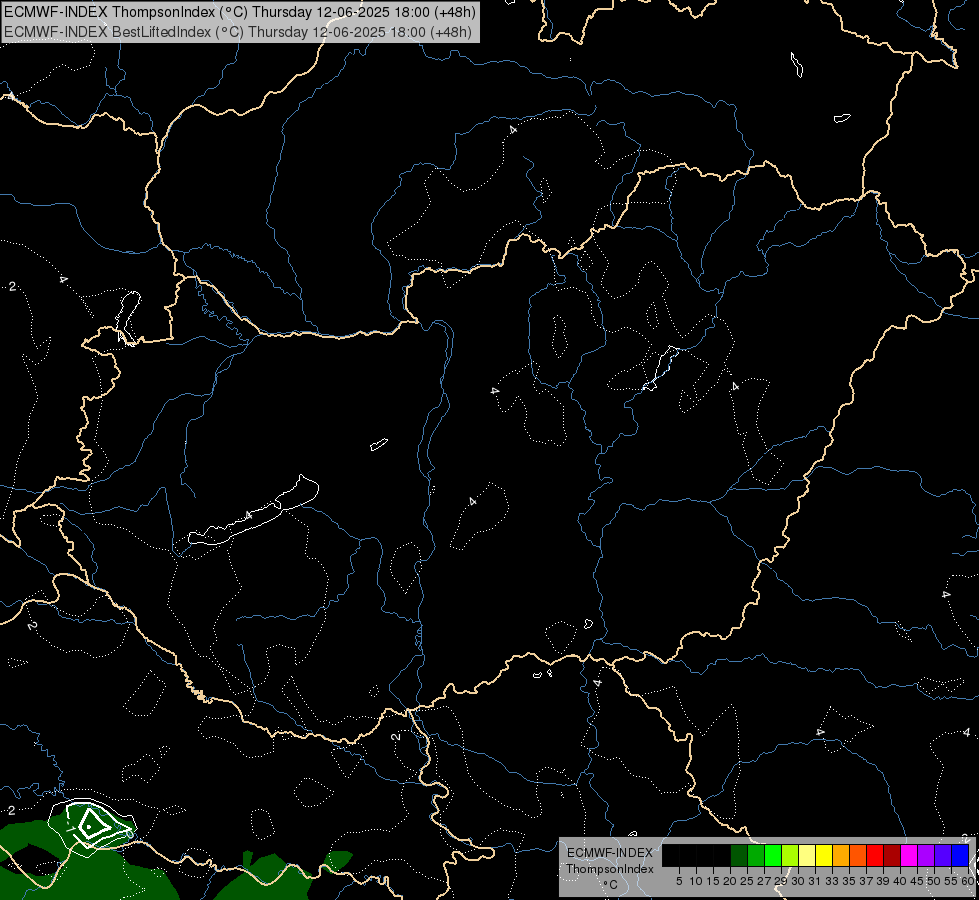Screen dimensions: 979x900
Task: Click the ThompsonIndex title line at top
Action: [240, 12]
